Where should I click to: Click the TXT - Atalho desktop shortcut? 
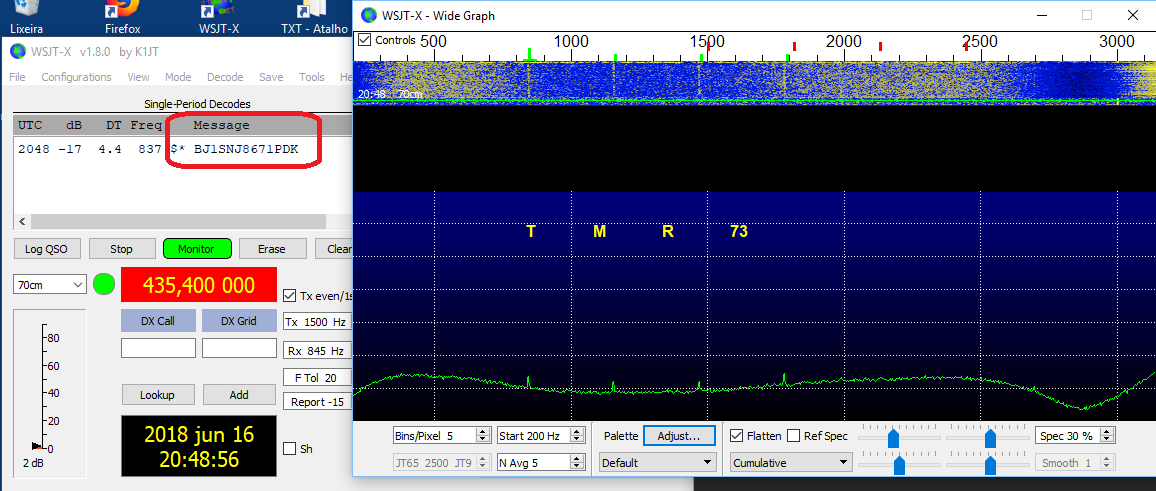coord(314,12)
